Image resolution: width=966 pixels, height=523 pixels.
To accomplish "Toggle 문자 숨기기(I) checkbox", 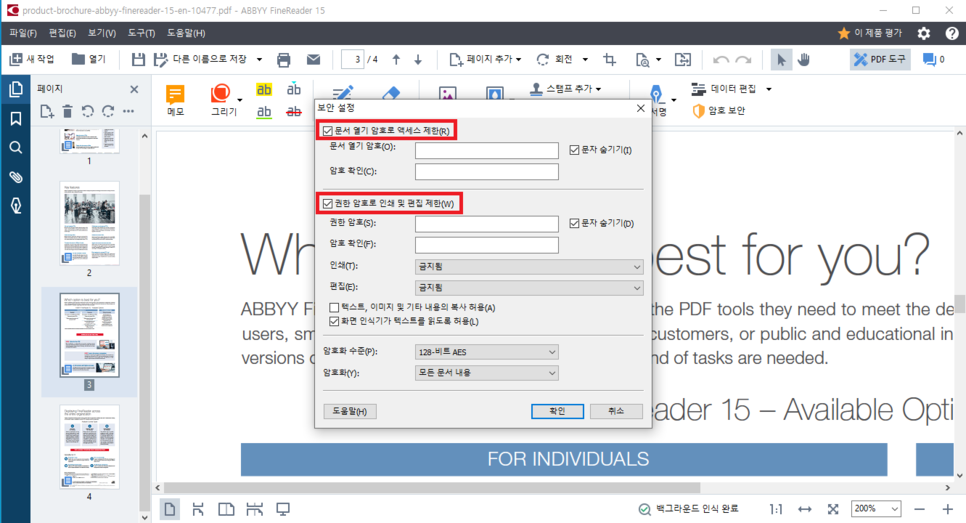I will [574, 150].
